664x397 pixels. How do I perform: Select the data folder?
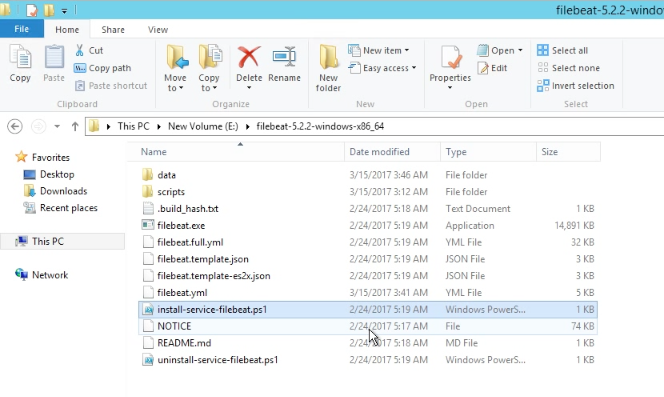pyautogui.click(x=368, y=175)
